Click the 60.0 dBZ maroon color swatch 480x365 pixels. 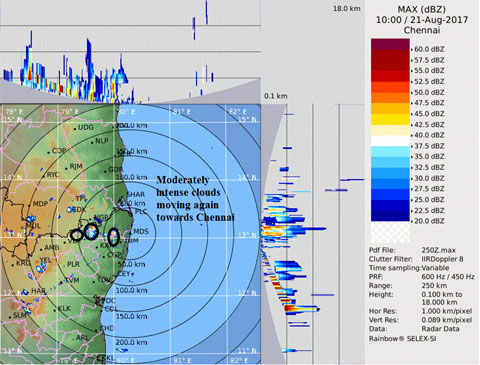[390, 44]
